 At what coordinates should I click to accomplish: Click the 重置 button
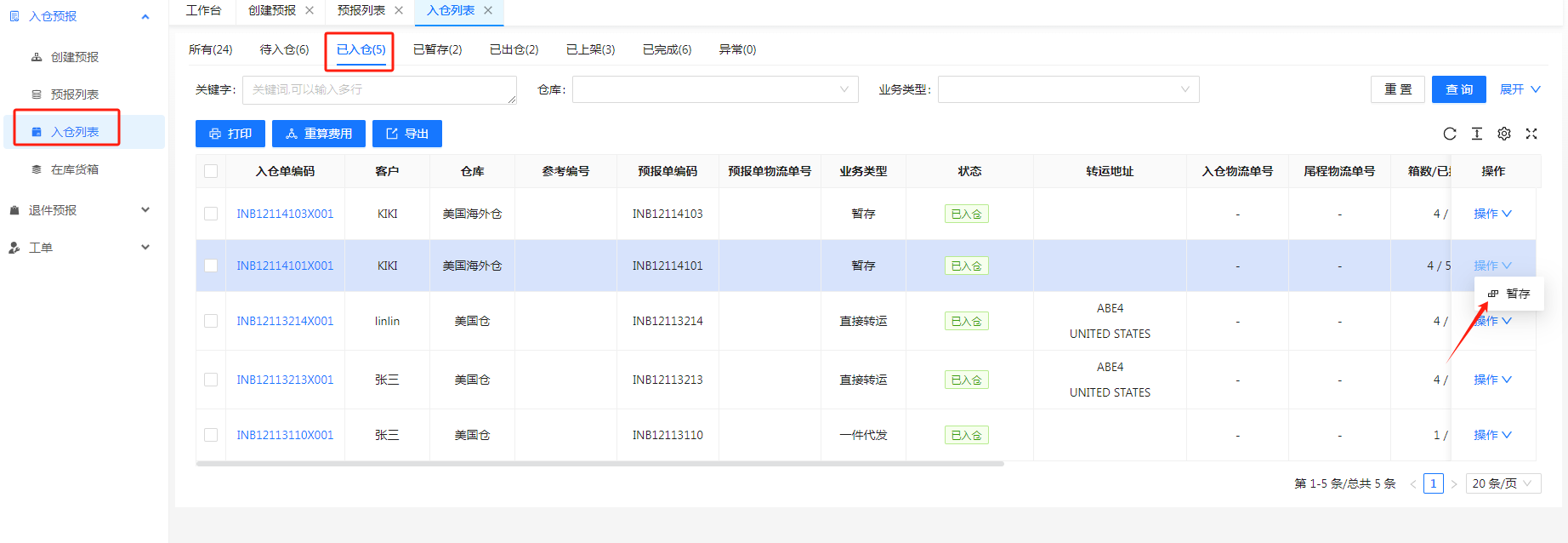(1398, 89)
